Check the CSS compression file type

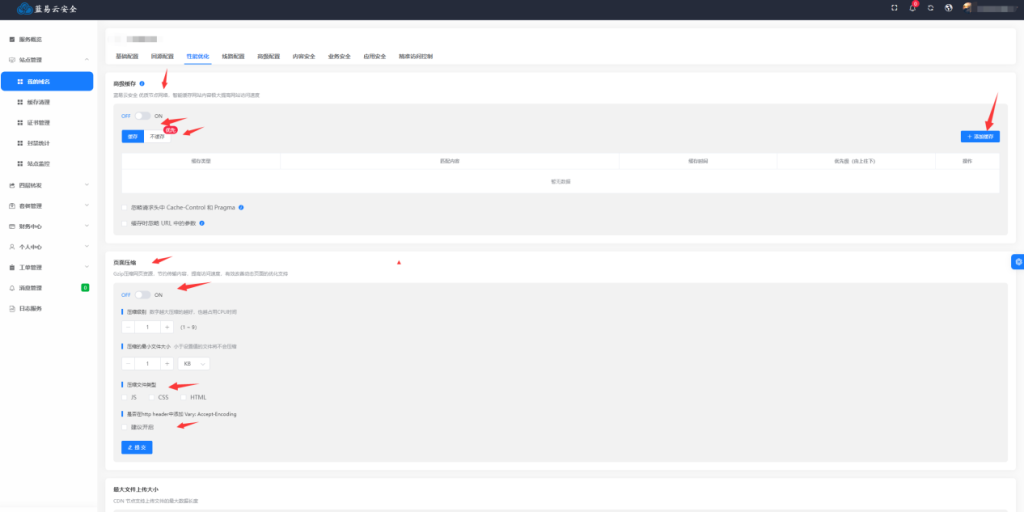pyautogui.click(x=152, y=398)
